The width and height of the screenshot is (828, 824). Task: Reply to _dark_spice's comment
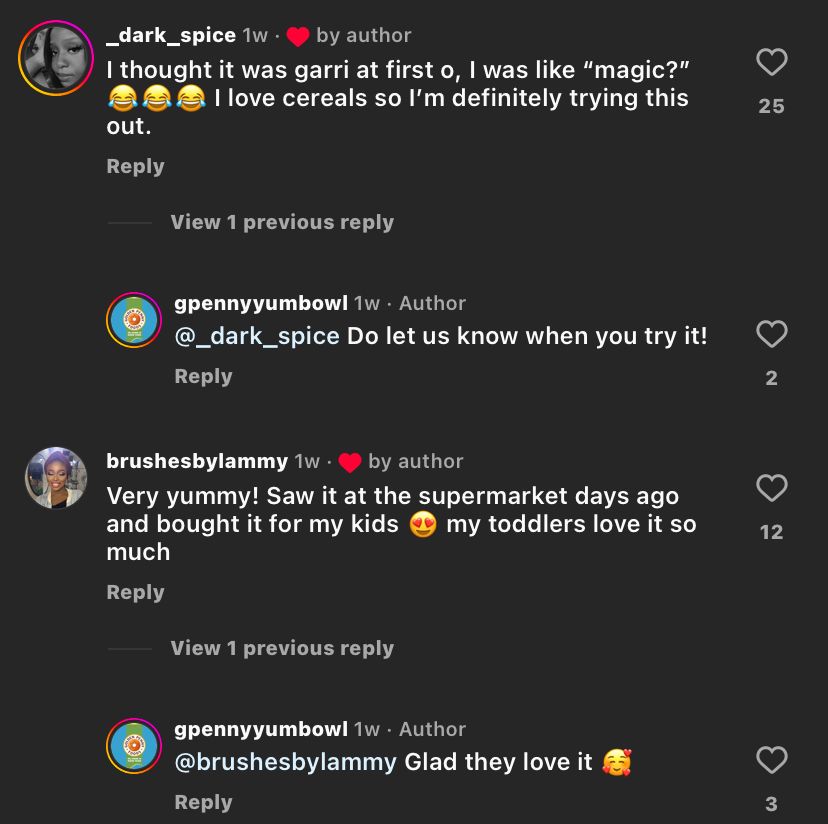pyautogui.click(x=135, y=166)
